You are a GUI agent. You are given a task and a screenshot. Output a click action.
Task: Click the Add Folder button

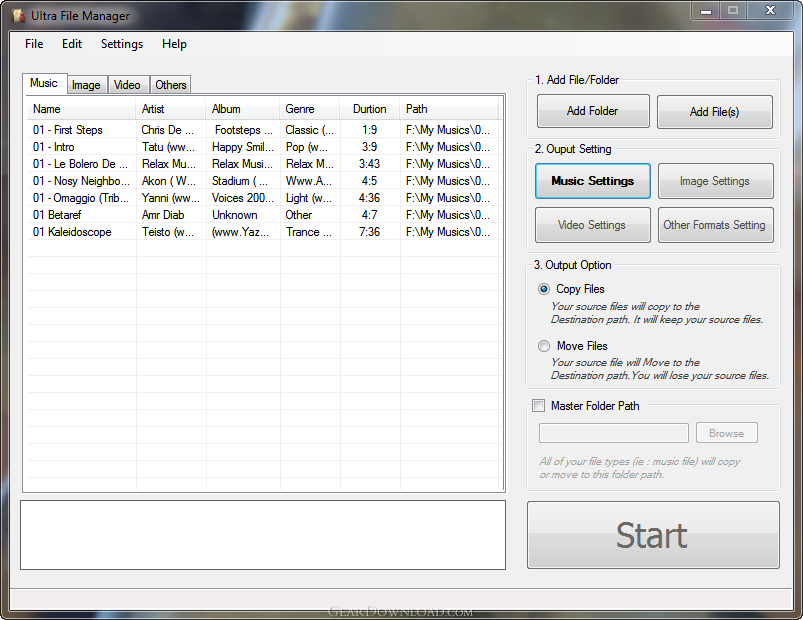pos(593,111)
